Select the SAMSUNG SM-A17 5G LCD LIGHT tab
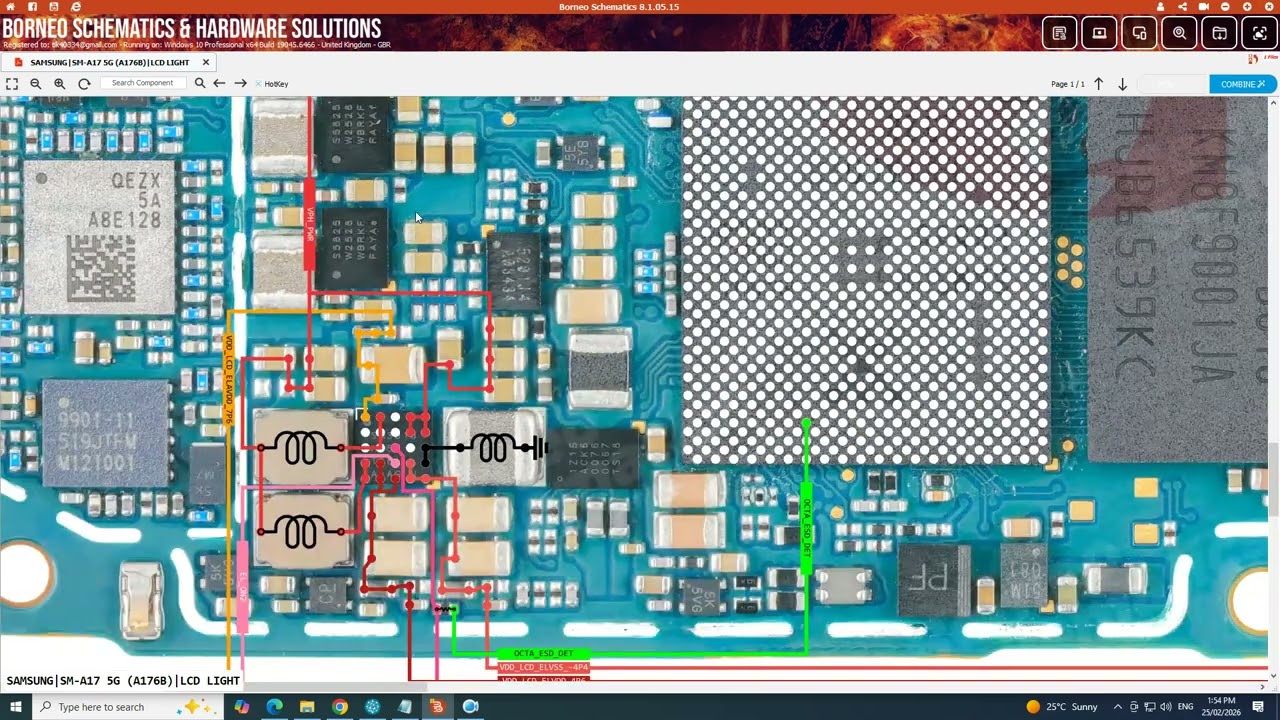This screenshot has width=1280, height=720. click(110, 62)
